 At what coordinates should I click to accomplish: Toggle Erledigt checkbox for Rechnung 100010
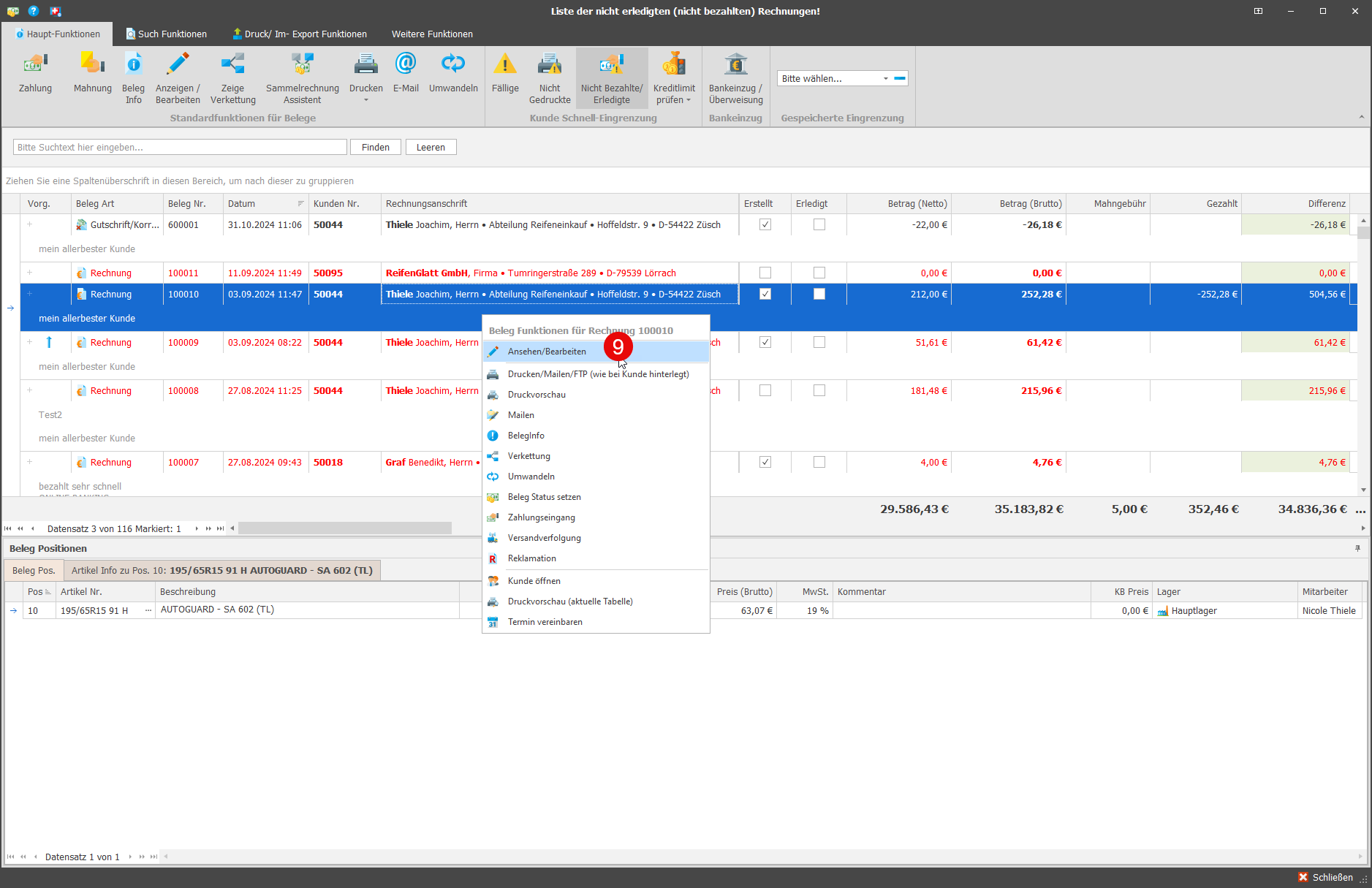pyautogui.click(x=819, y=295)
